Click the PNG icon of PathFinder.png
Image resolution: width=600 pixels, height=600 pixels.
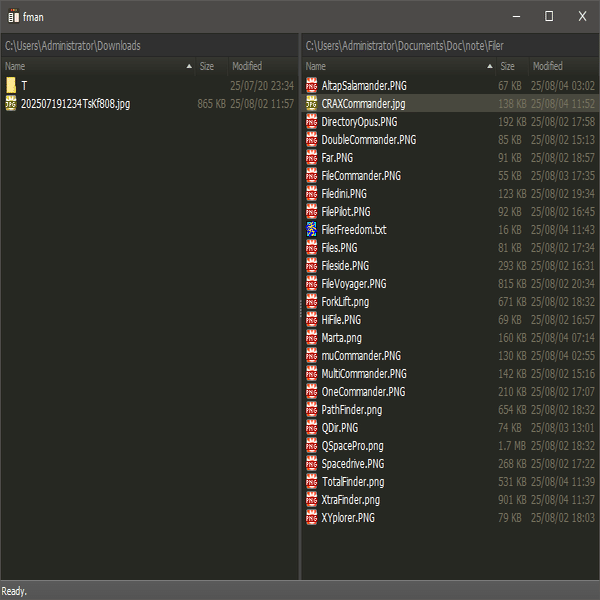tap(311, 410)
